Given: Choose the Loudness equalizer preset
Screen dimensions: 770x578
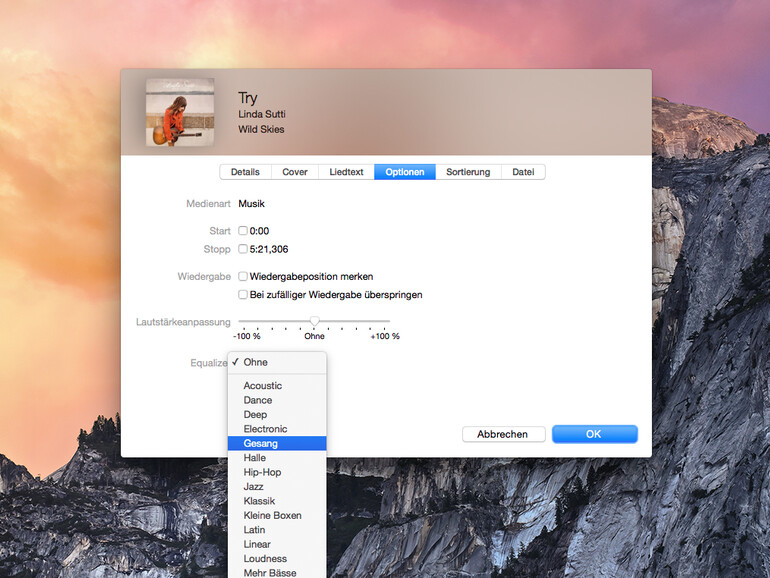Looking at the screenshot, I should pyautogui.click(x=277, y=558).
